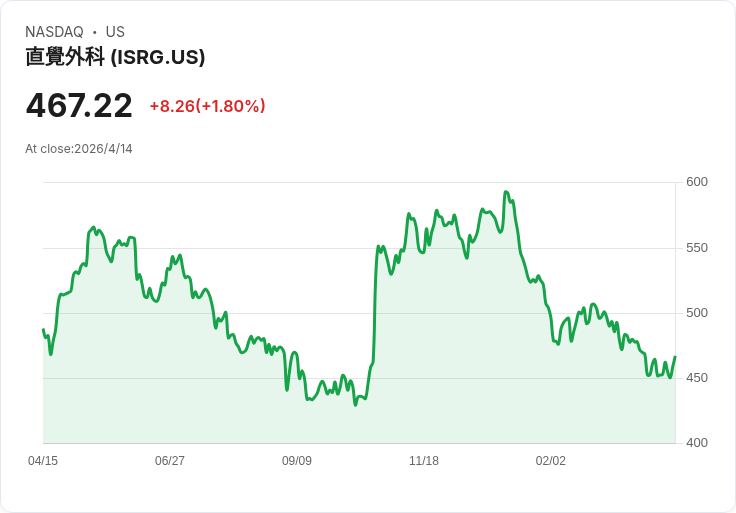736x513 pixels.
Task: Click the leftmost start of the price line
Action: point(43,329)
